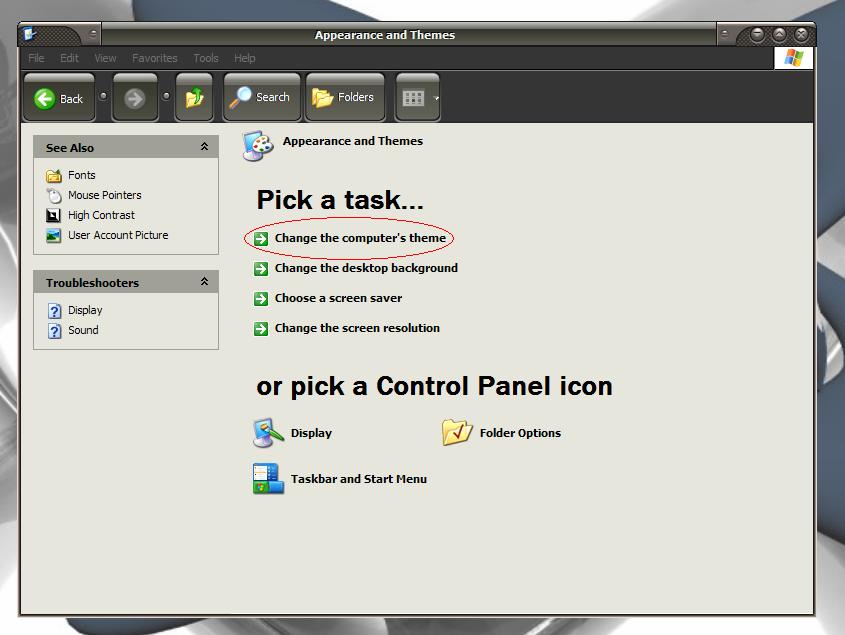Open the Edit menu
845x635 pixels.
69,58
